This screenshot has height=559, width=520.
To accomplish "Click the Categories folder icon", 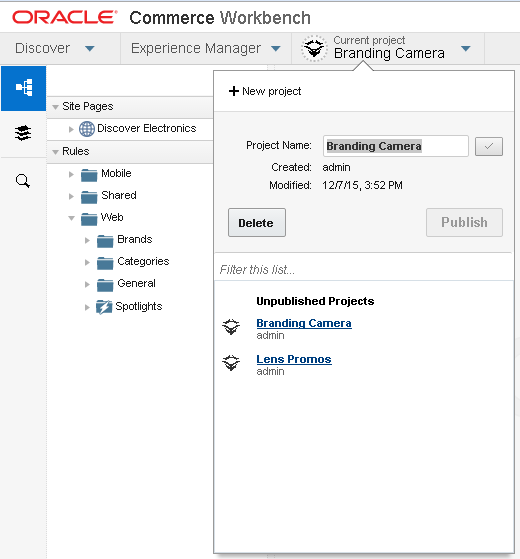I will coord(105,263).
